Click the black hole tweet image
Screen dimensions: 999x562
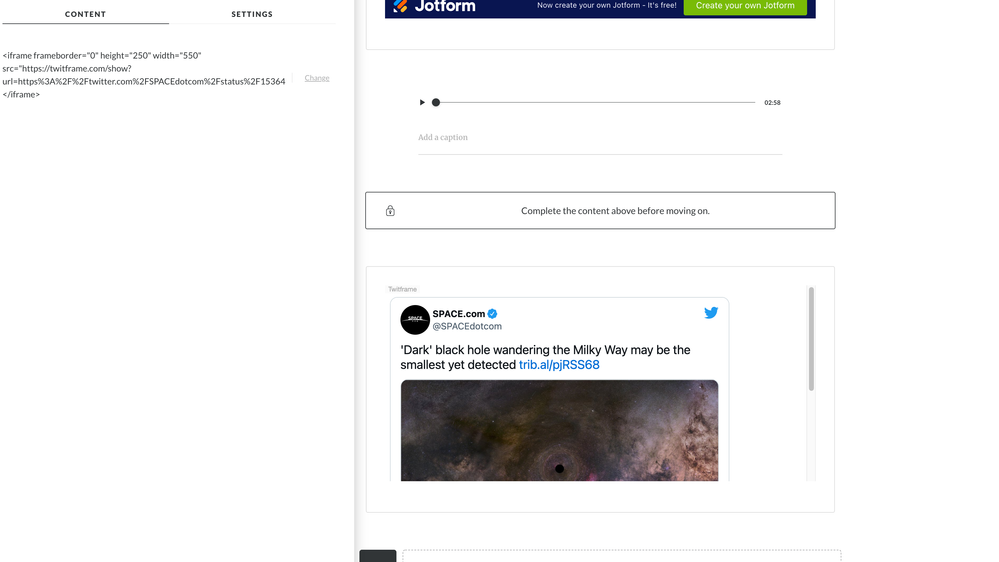(x=559, y=431)
